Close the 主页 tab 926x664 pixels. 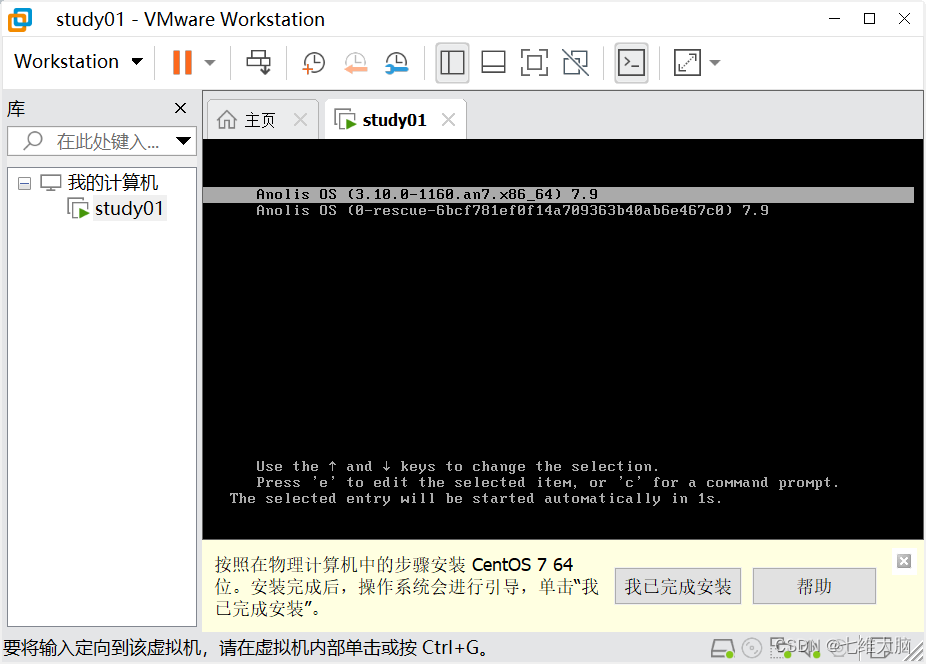click(301, 120)
